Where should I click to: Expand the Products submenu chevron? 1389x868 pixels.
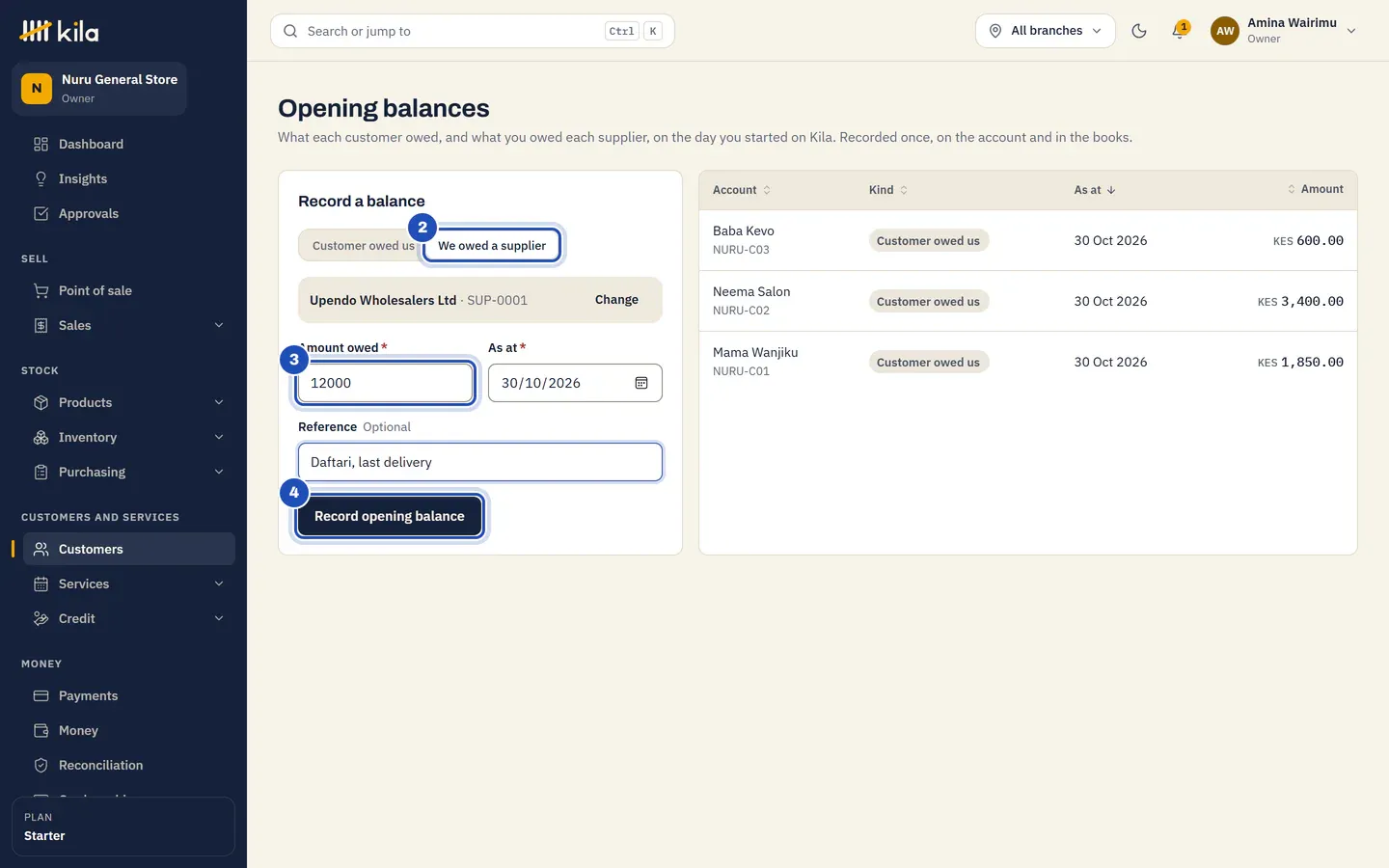[x=219, y=403]
